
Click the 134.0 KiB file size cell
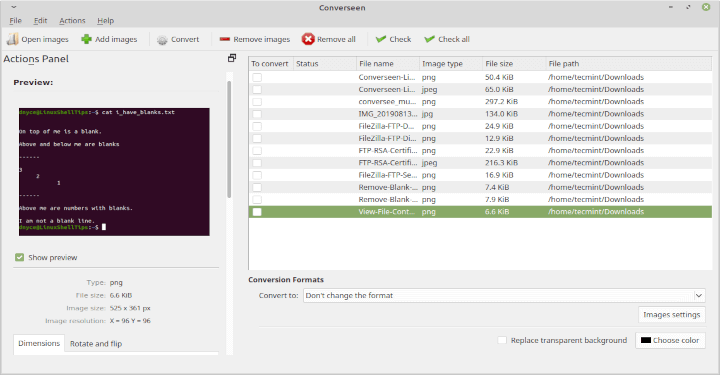[x=501, y=114]
